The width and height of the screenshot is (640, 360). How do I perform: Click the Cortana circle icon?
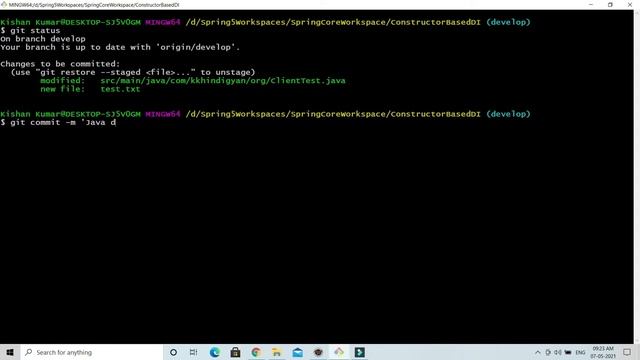[x=173, y=352]
